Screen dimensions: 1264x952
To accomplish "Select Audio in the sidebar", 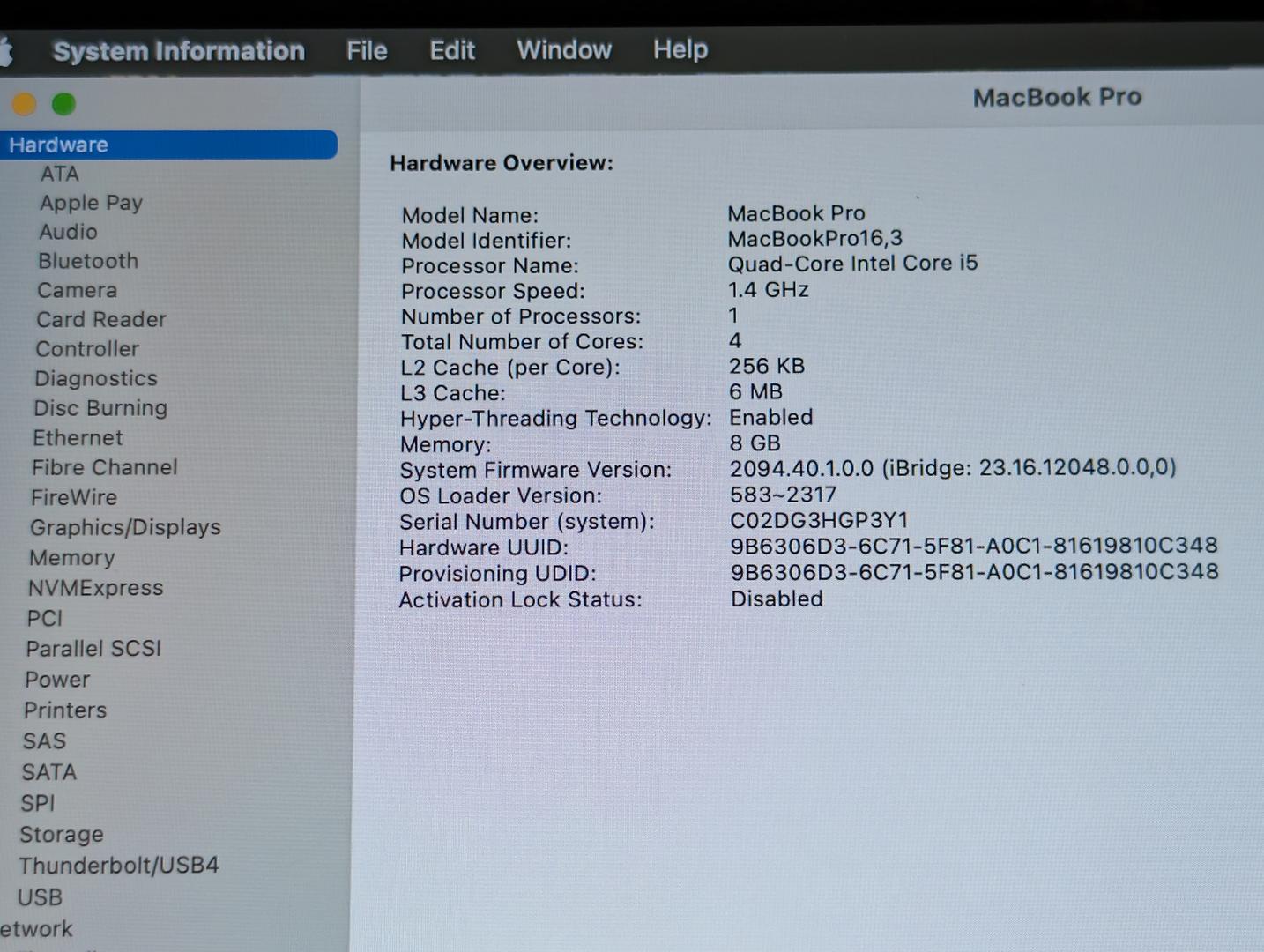I will coord(68,232).
